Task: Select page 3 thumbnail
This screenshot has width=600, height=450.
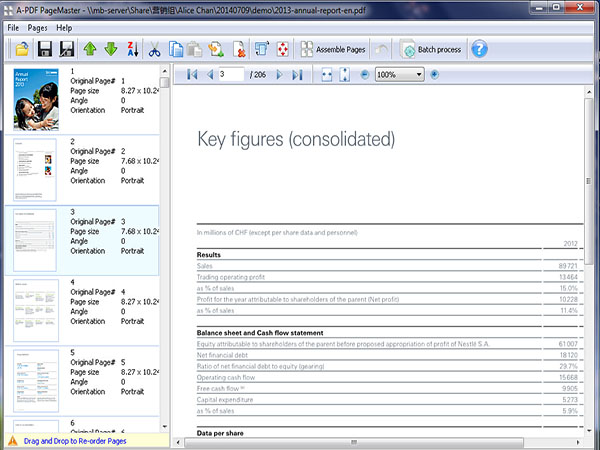Action: click(x=35, y=240)
